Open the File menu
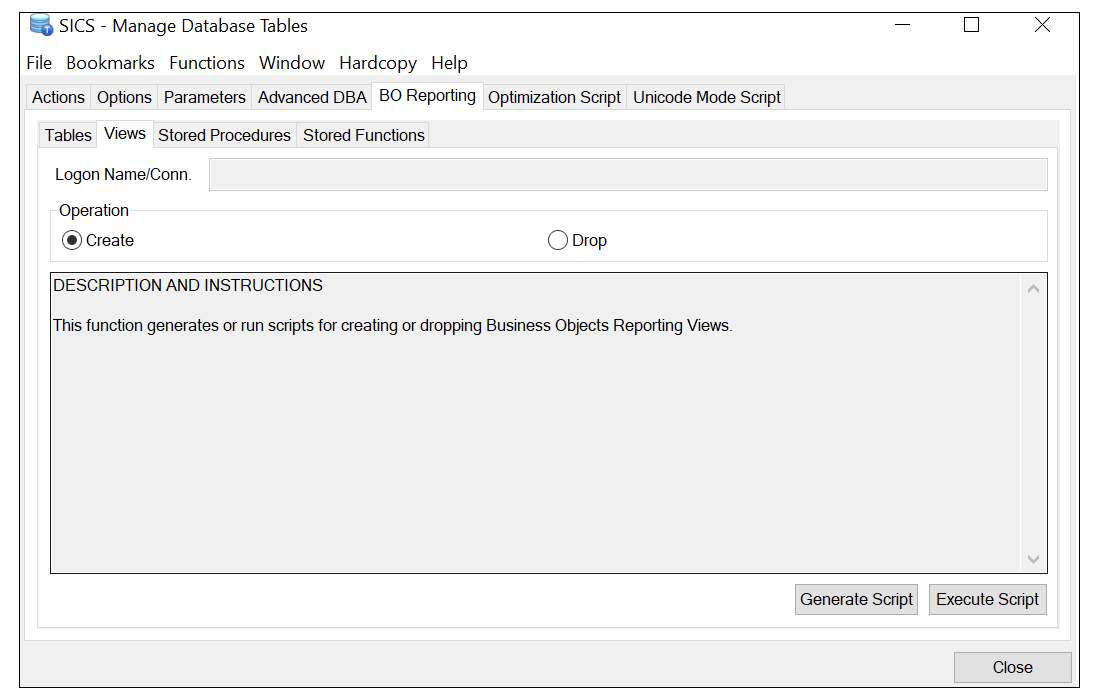1095x699 pixels. (x=39, y=63)
